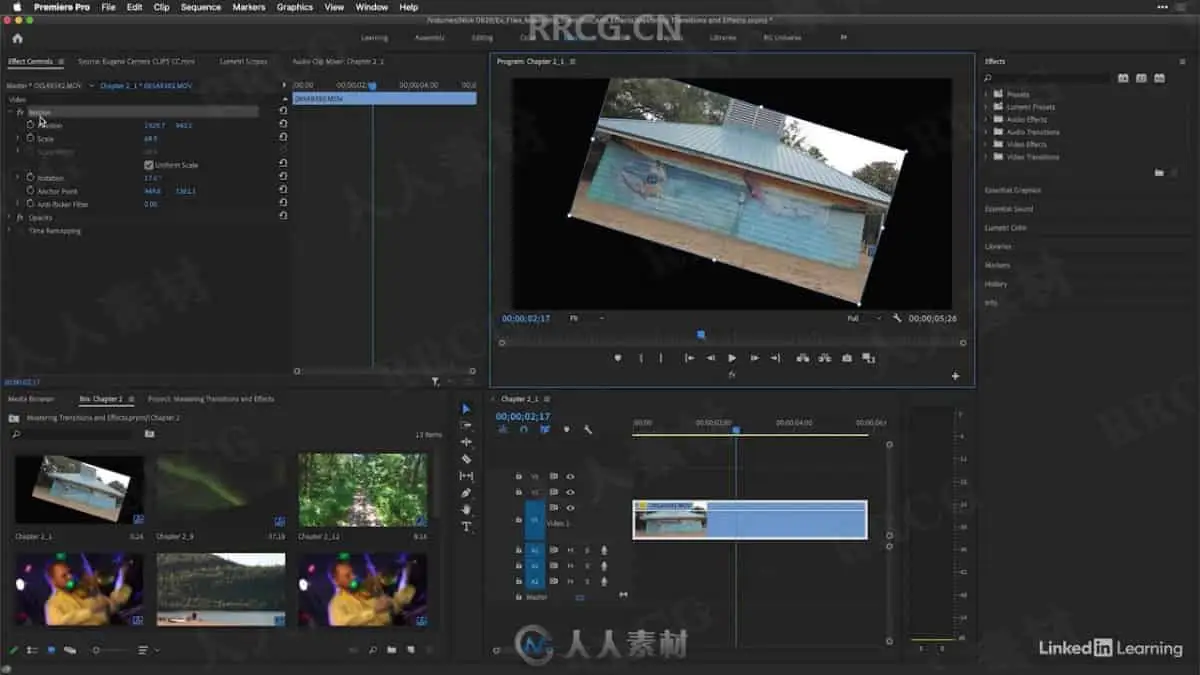The height and width of the screenshot is (675, 1200).
Task: Select the Pen tool
Action: coord(466,493)
